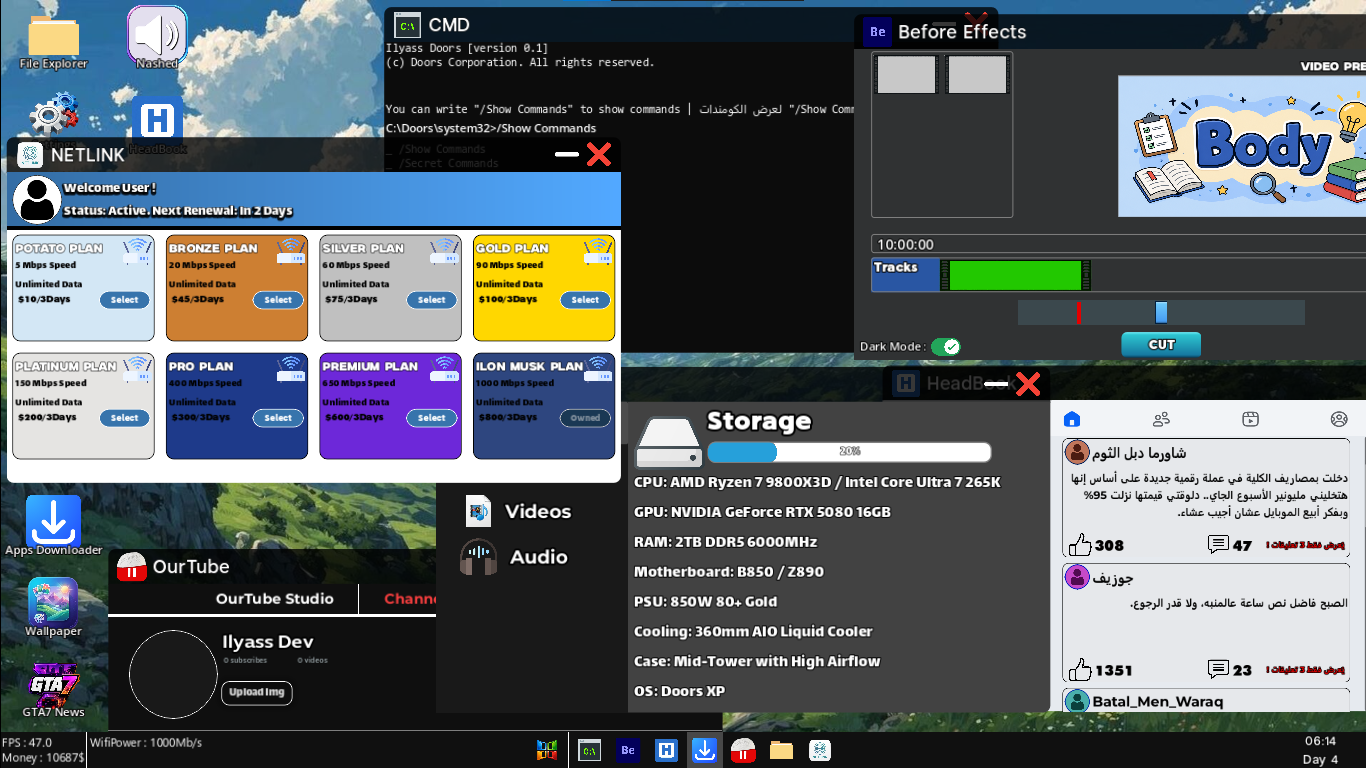
Task: Open the Channel tab in OurTube
Action: pyautogui.click(x=410, y=599)
